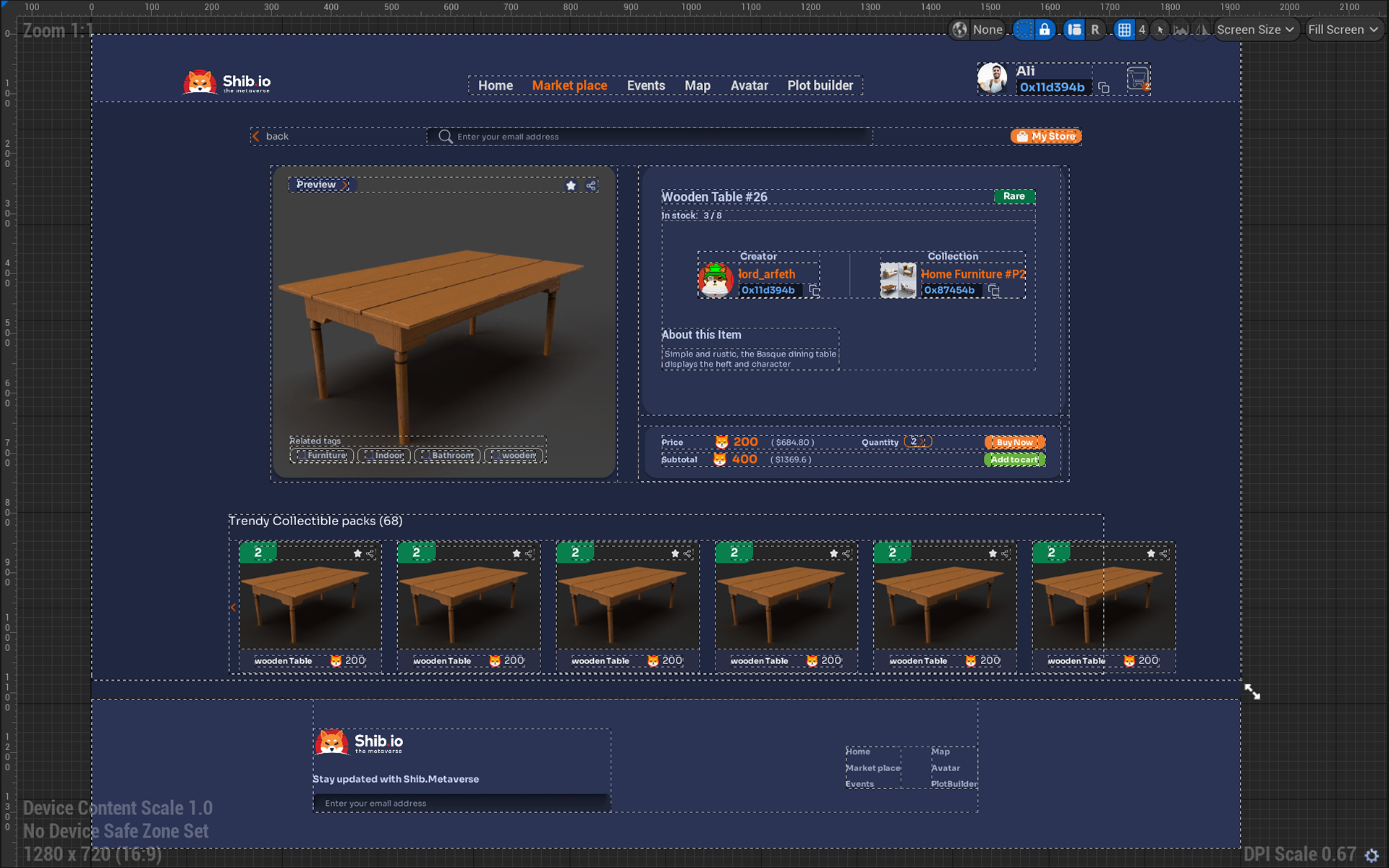Select the Market place nav item
The width and height of the screenshot is (1389, 868).
(569, 85)
